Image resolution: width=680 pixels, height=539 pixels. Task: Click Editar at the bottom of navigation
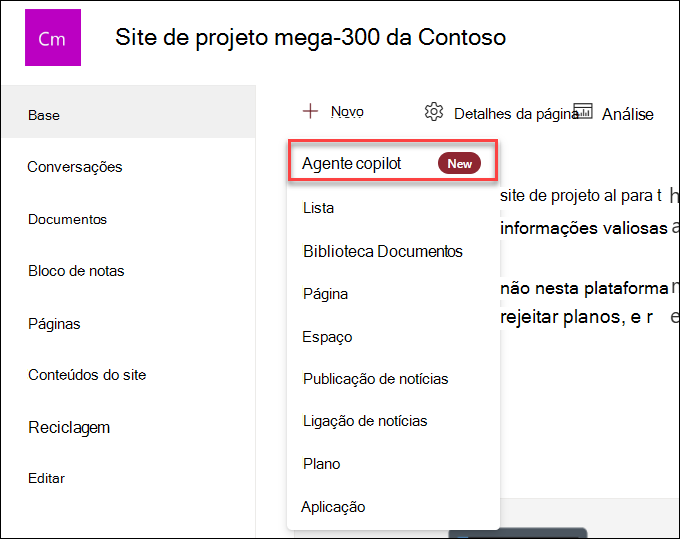tap(46, 478)
